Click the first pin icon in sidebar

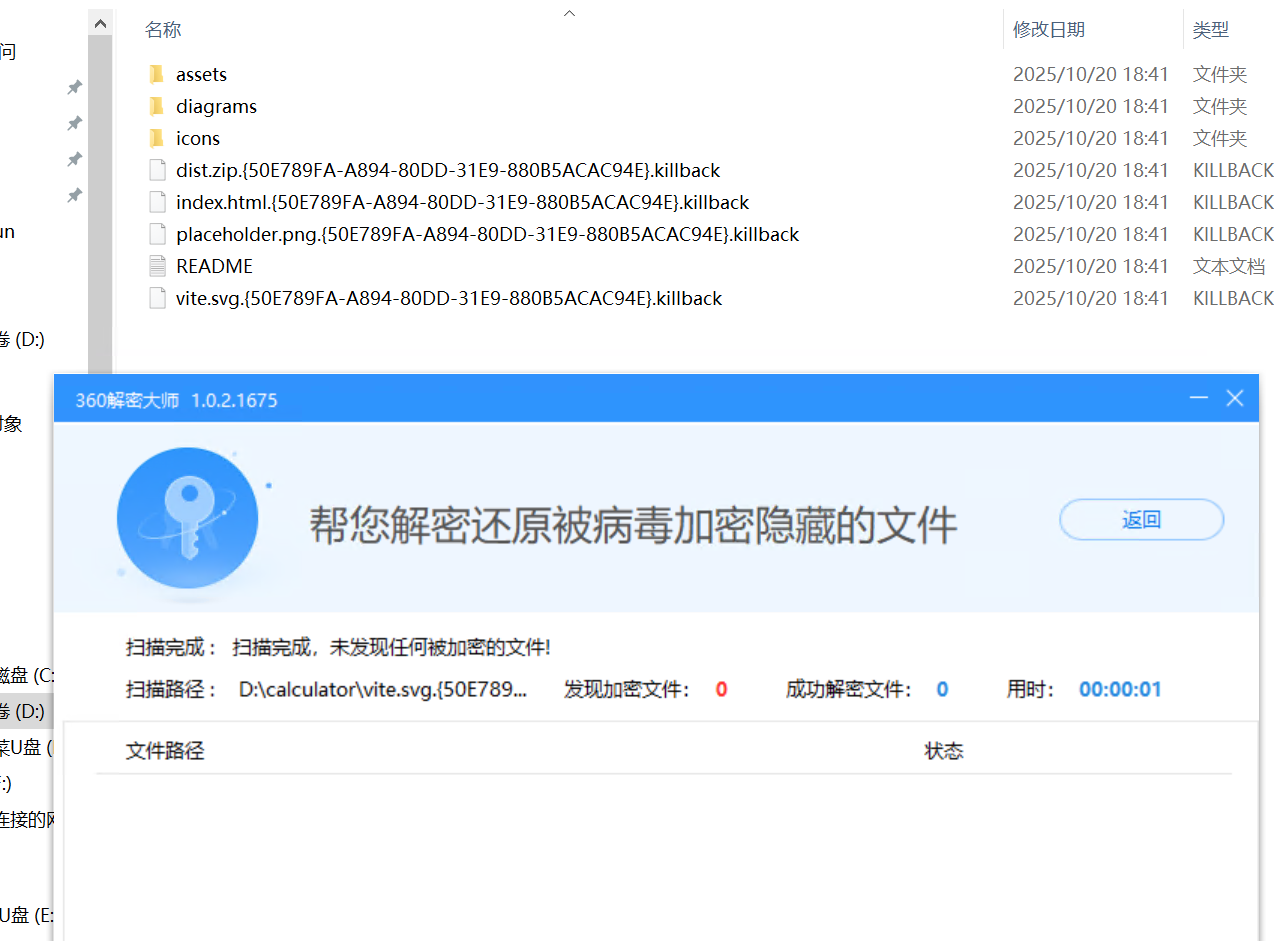74,88
